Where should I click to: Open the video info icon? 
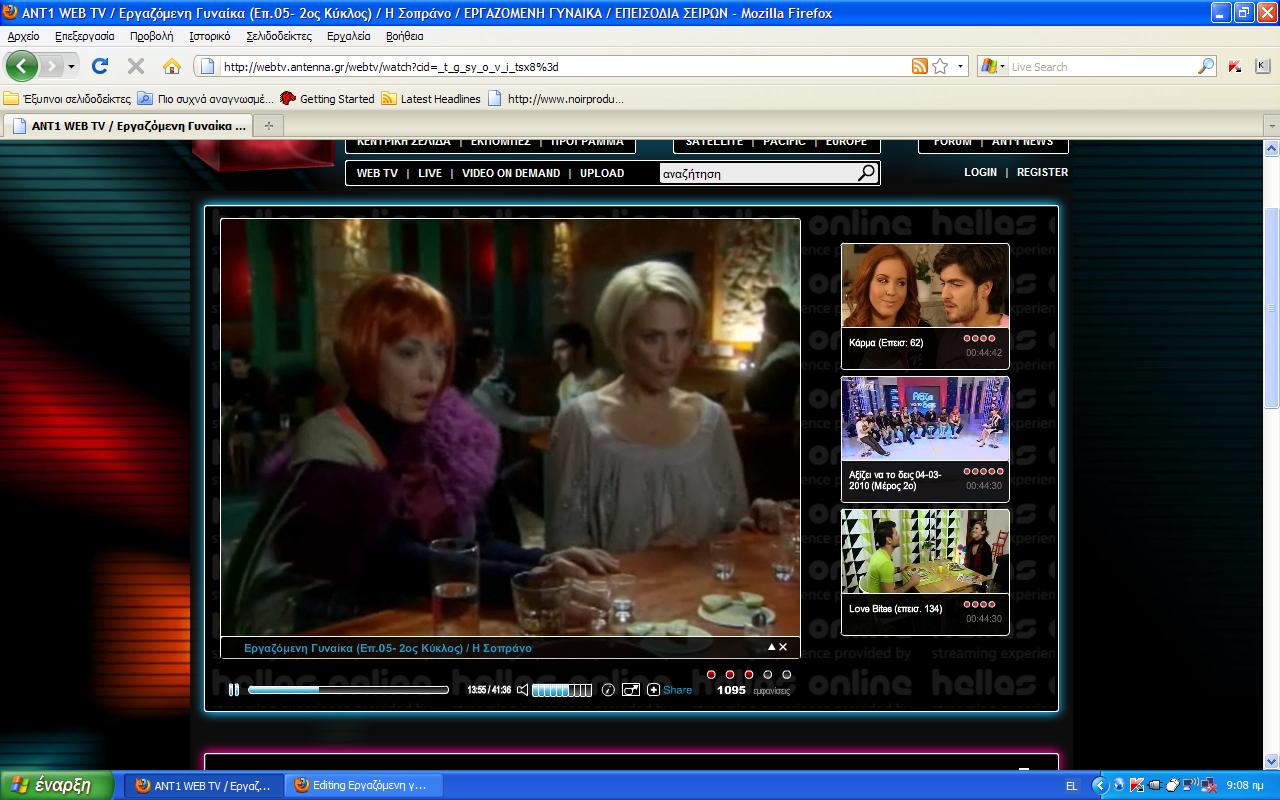click(x=608, y=690)
